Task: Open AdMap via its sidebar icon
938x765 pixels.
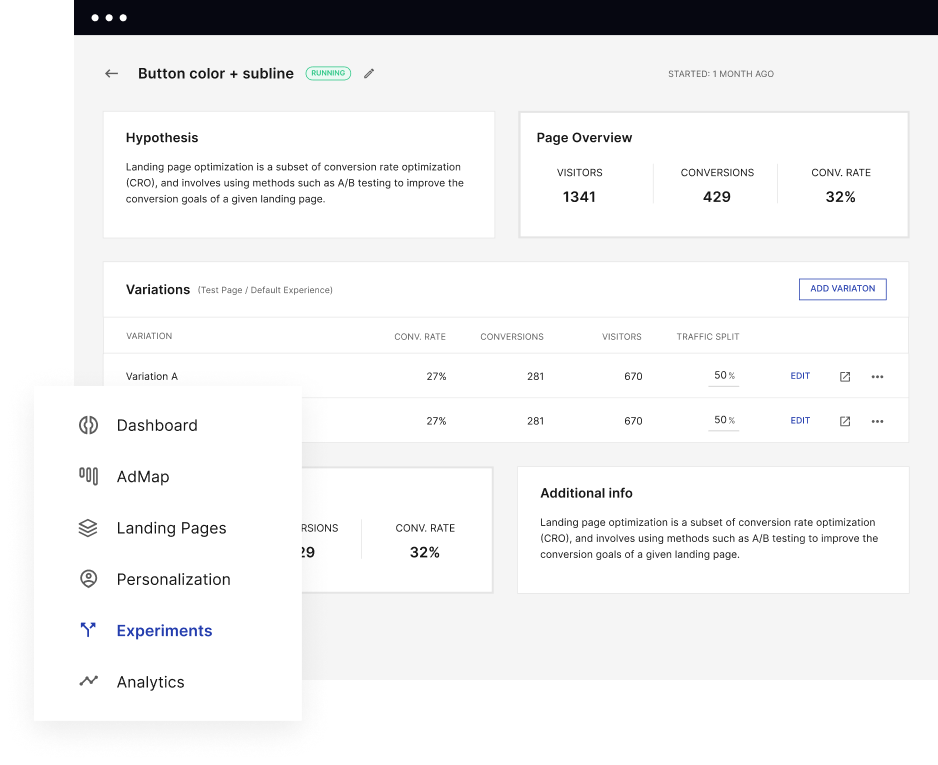Action: click(88, 476)
